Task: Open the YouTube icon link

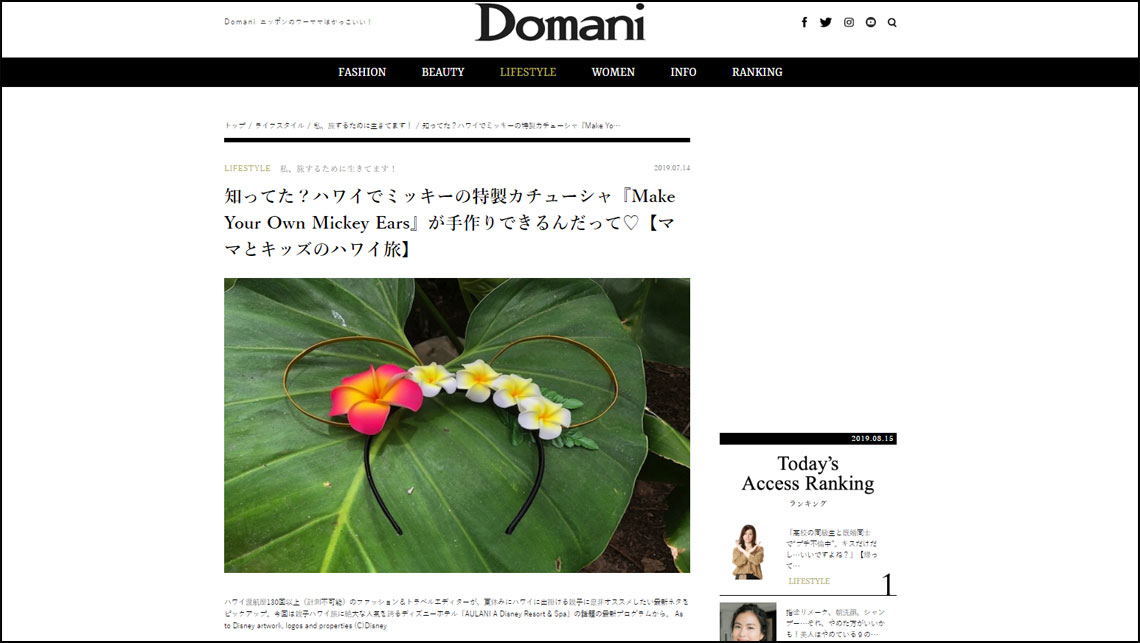Action: pyautogui.click(x=870, y=23)
